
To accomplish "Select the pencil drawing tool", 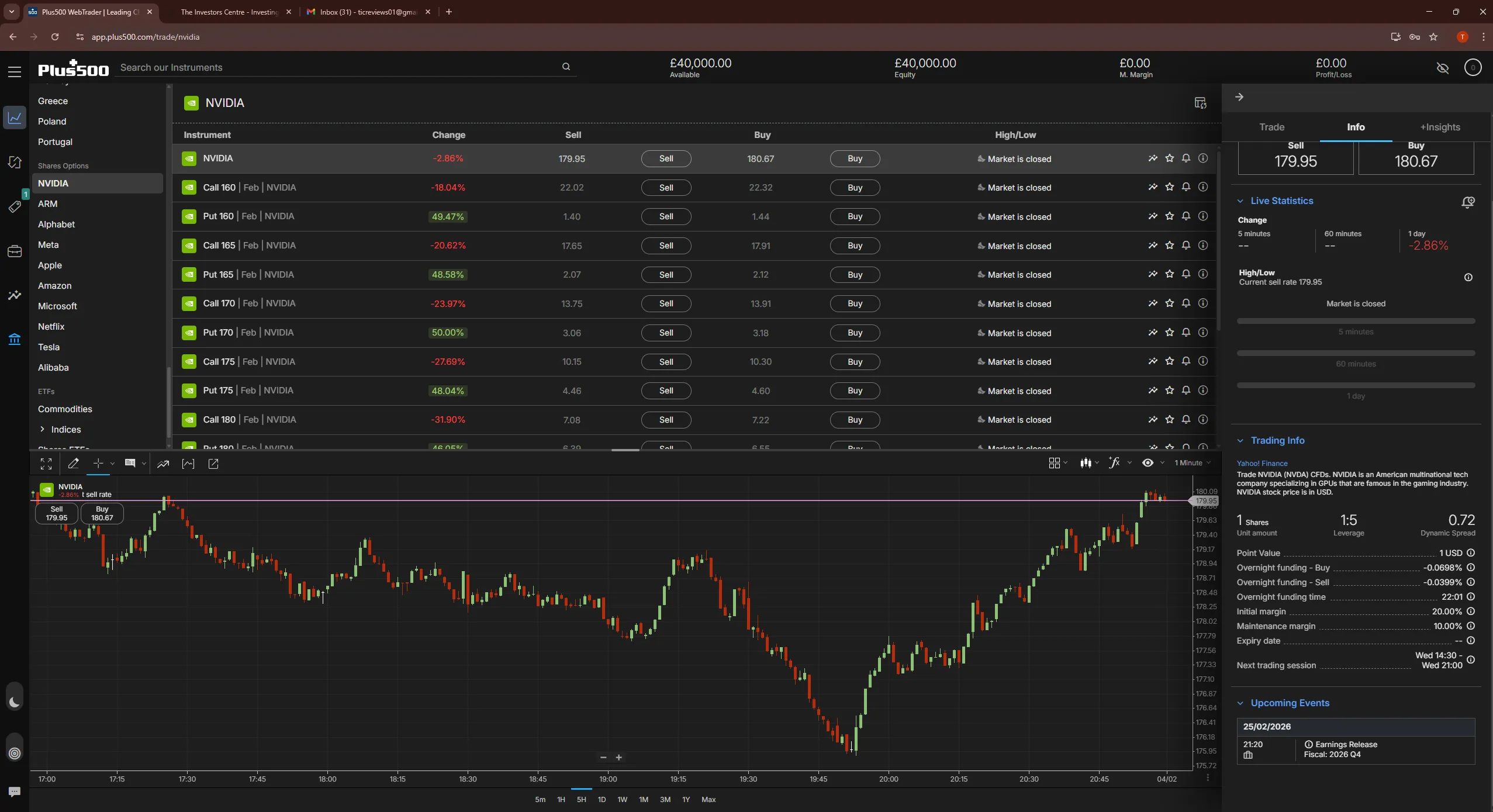I will pos(73,464).
